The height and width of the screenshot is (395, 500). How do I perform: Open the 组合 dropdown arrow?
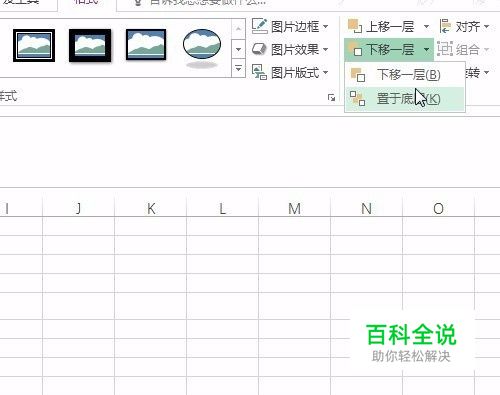[486, 50]
